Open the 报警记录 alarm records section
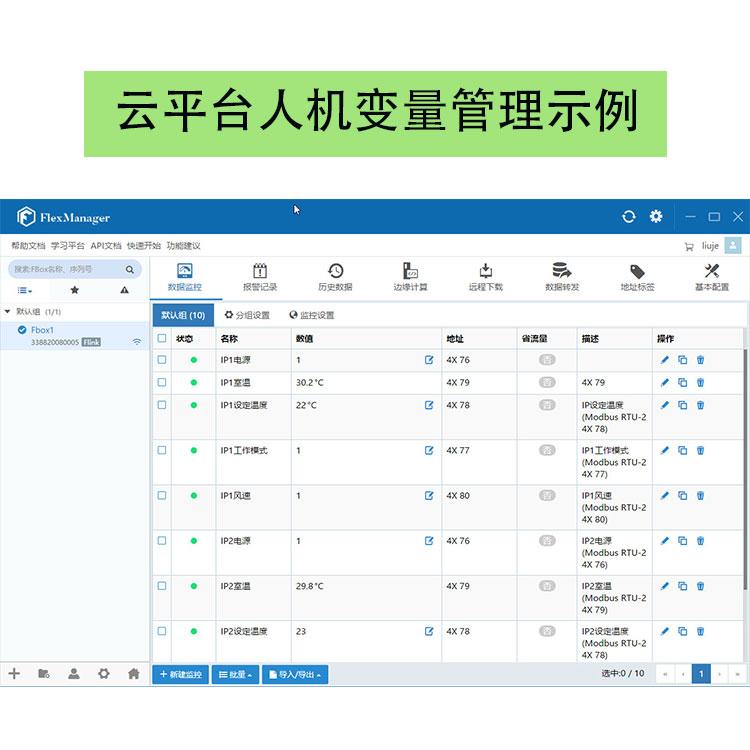The height and width of the screenshot is (750, 750). [x=260, y=277]
